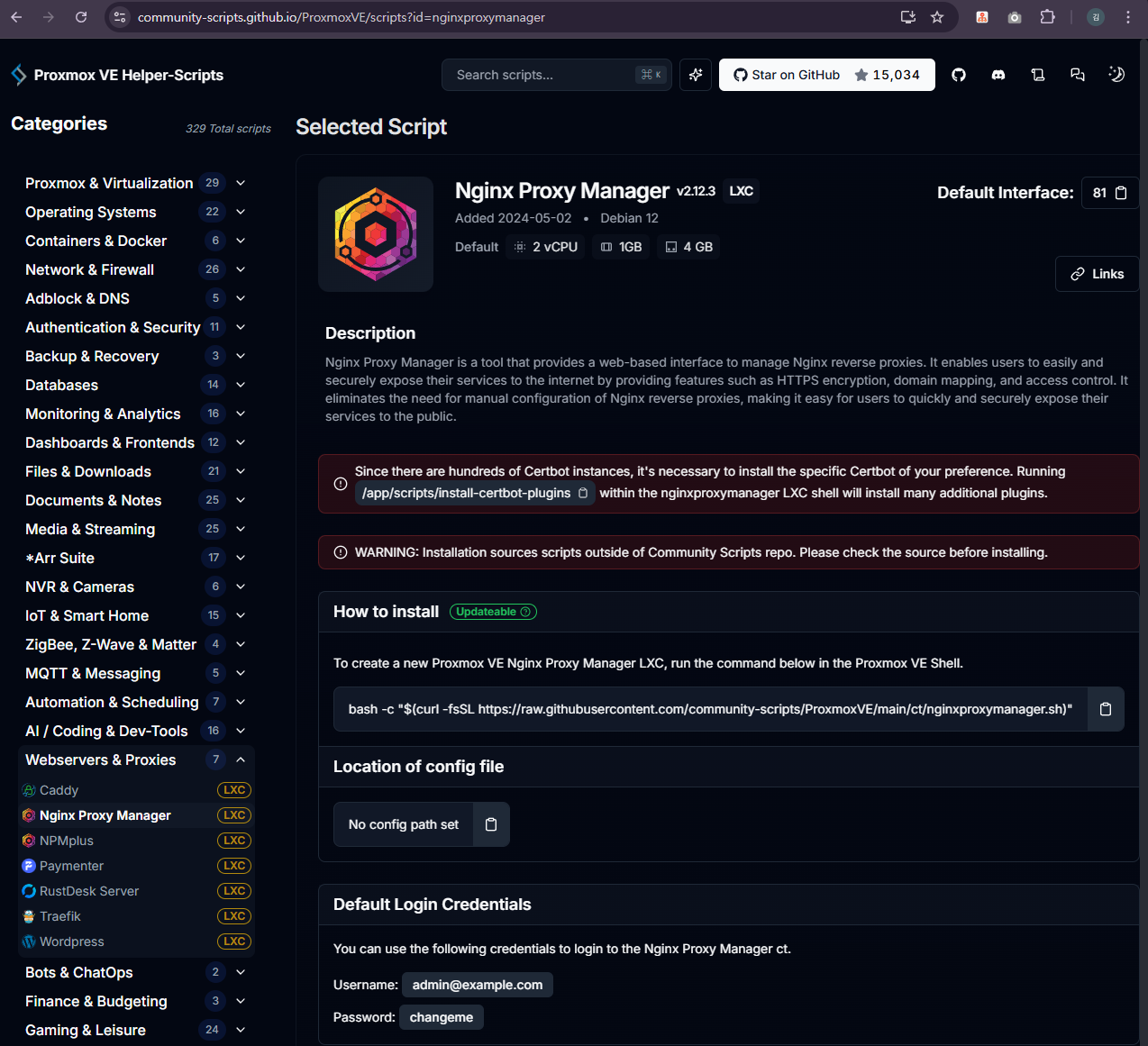Select Traefik script
The width and height of the screenshot is (1148, 1046).
[136, 916]
